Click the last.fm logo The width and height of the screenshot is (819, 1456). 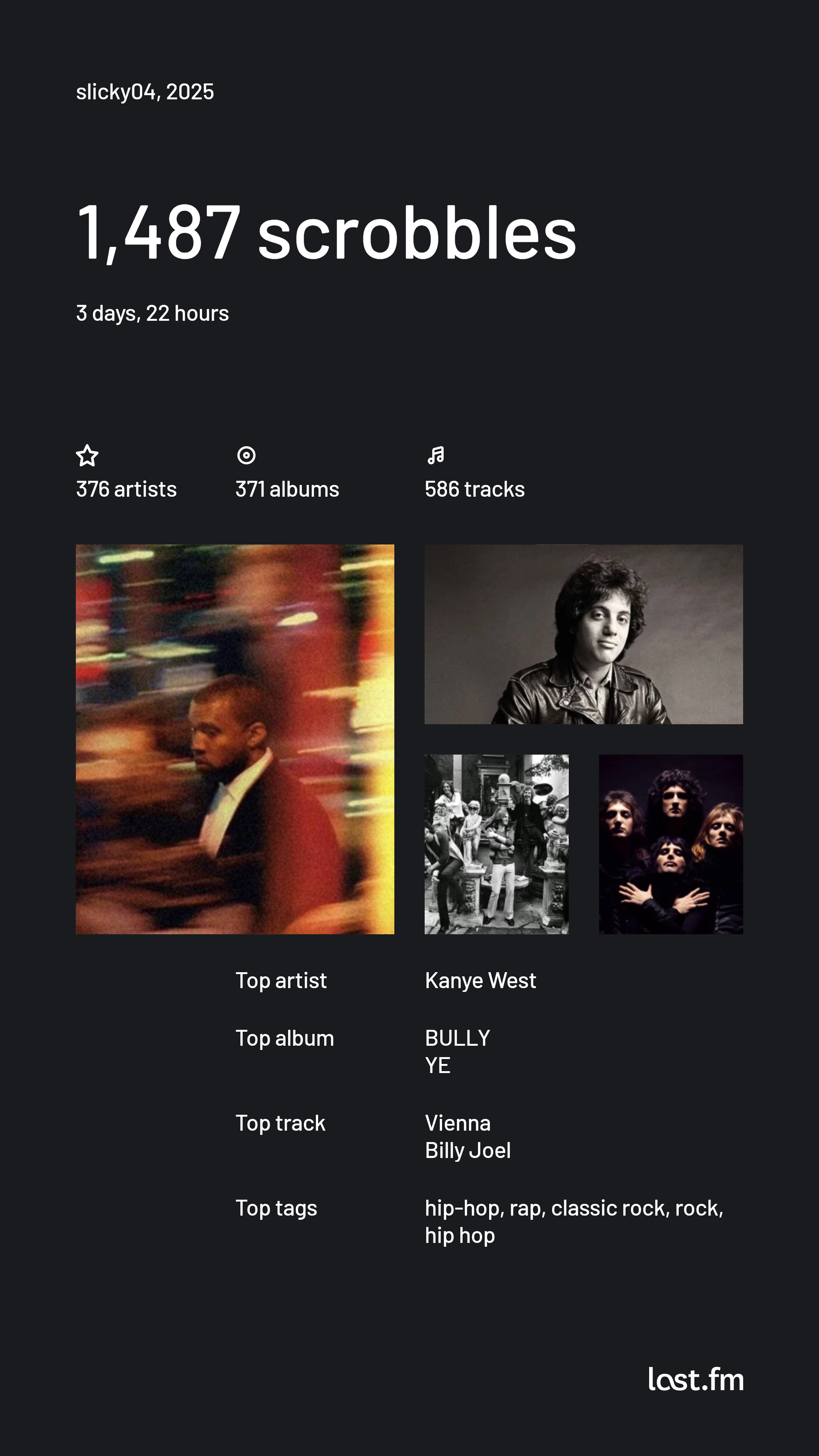[696, 1379]
